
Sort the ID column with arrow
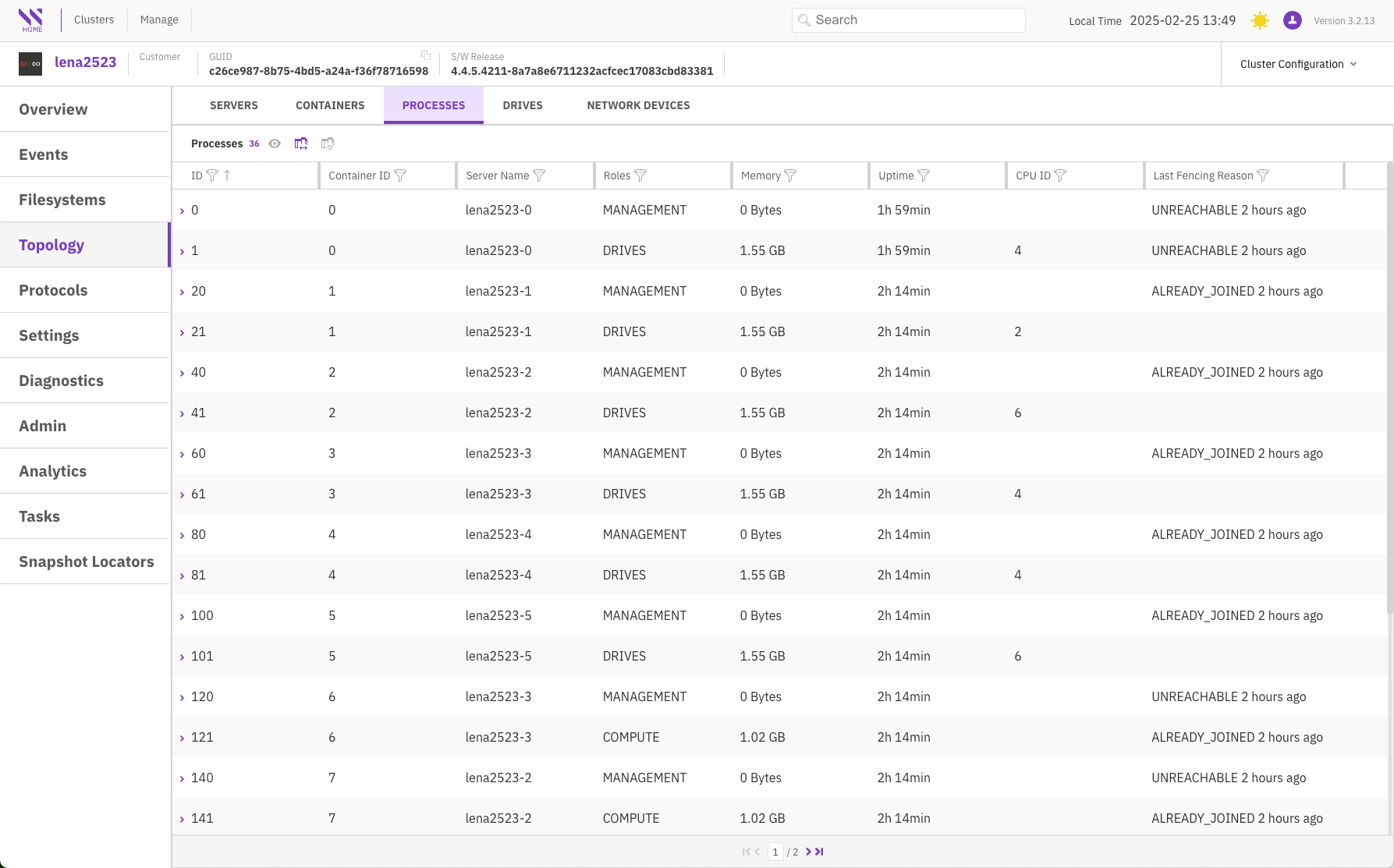pyautogui.click(x=227, y=175)
